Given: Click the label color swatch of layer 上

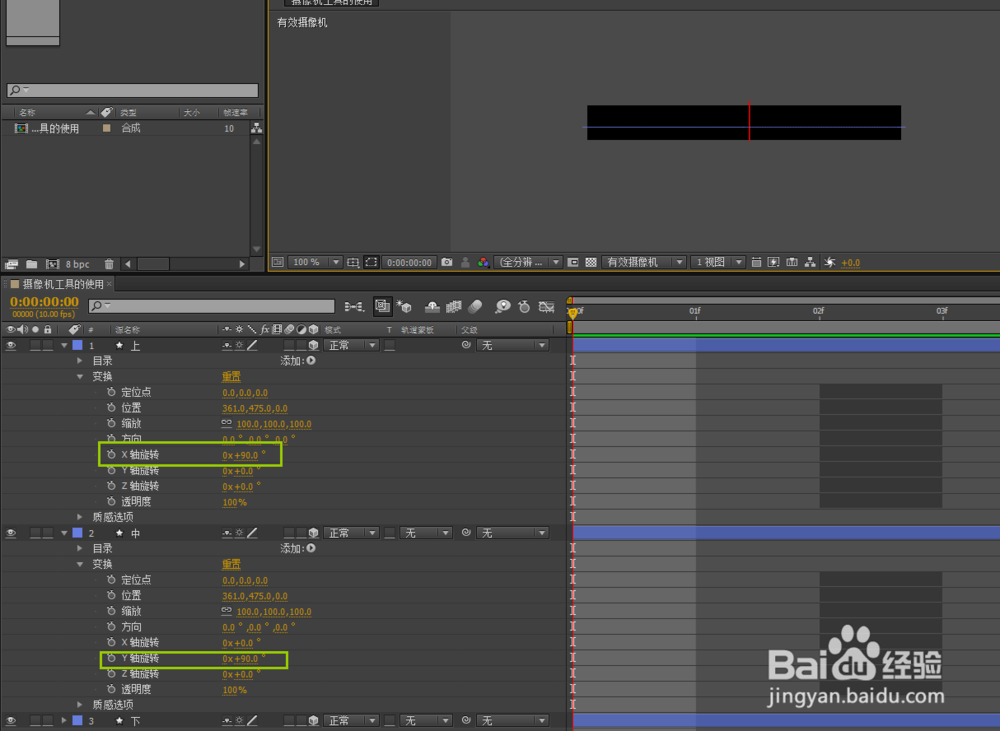Looking at the screenshot, I should pos(78,345).
